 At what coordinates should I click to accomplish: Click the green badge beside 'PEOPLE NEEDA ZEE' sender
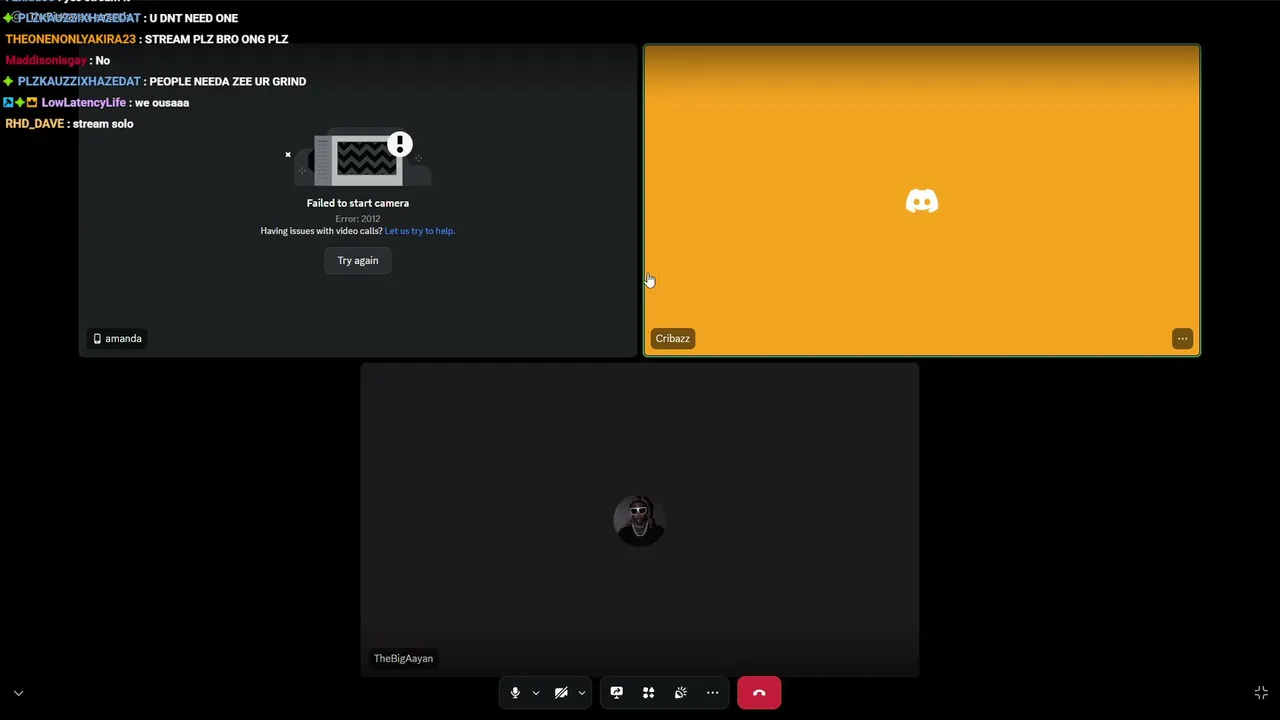[x=9, y=81]
